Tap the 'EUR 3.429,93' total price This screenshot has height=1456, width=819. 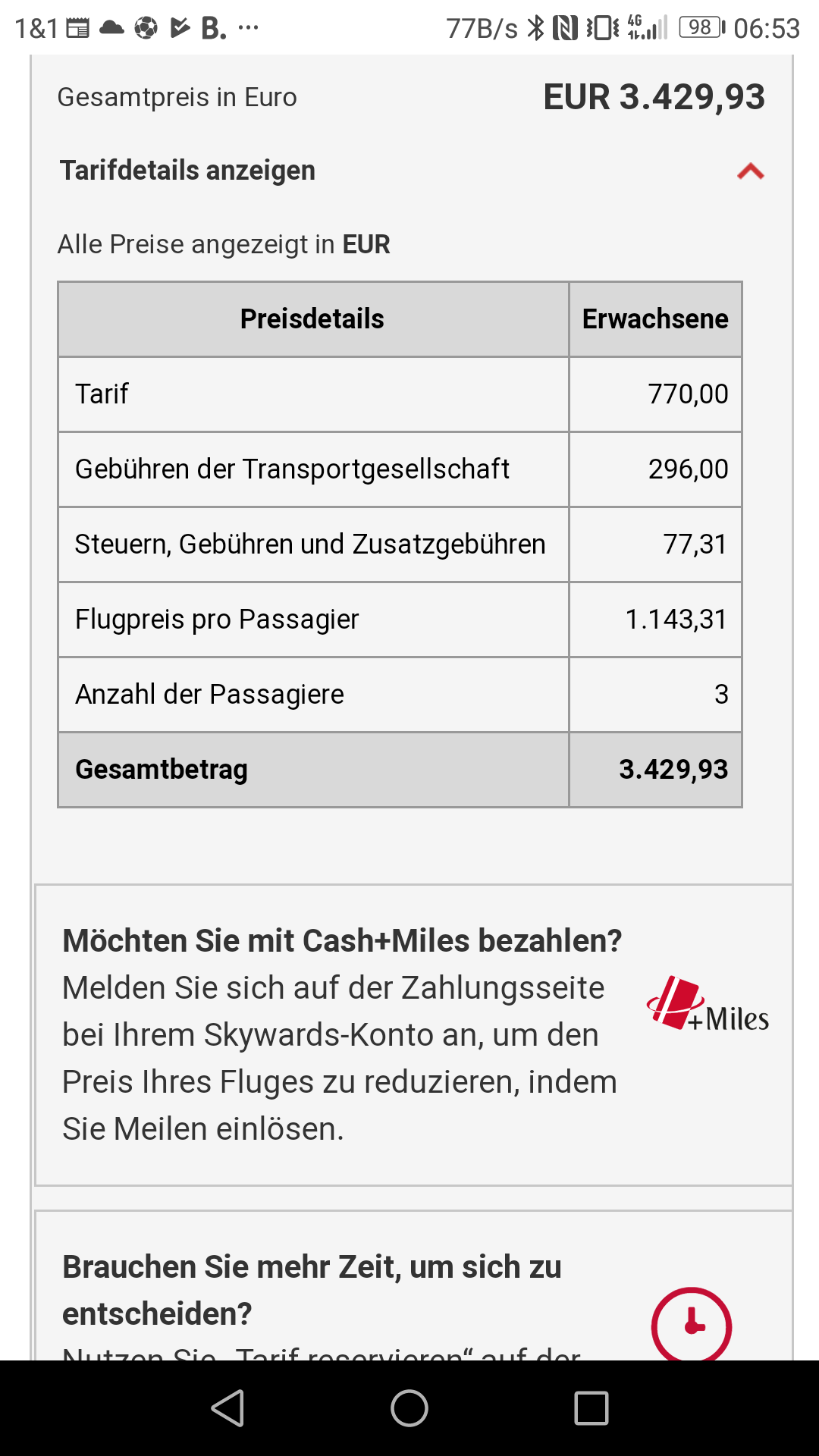654,97
